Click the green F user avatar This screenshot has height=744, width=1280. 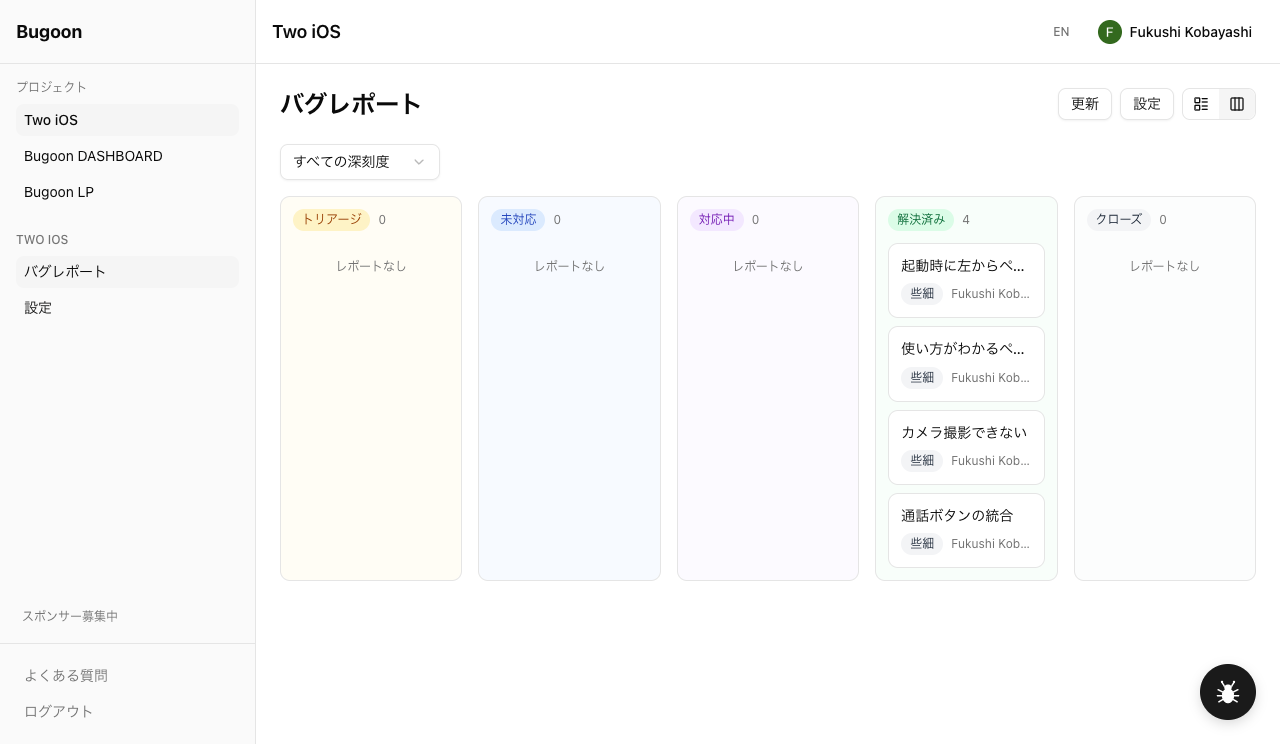(x=1110, y=32)
